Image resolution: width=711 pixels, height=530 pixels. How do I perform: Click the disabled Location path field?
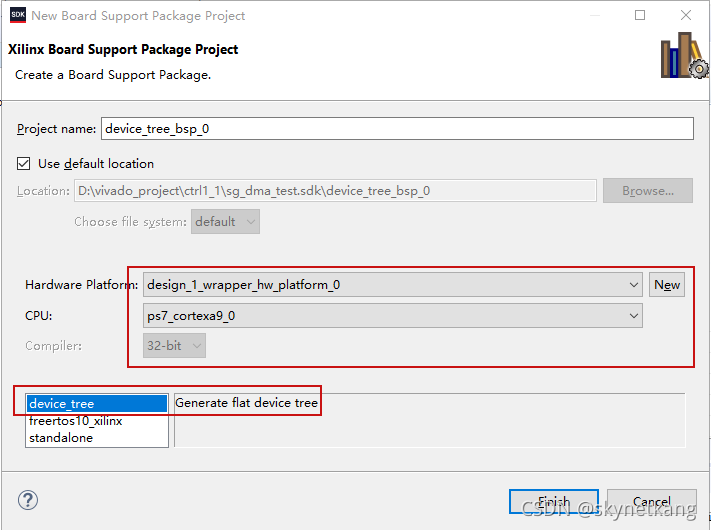(x=335, y=191)
